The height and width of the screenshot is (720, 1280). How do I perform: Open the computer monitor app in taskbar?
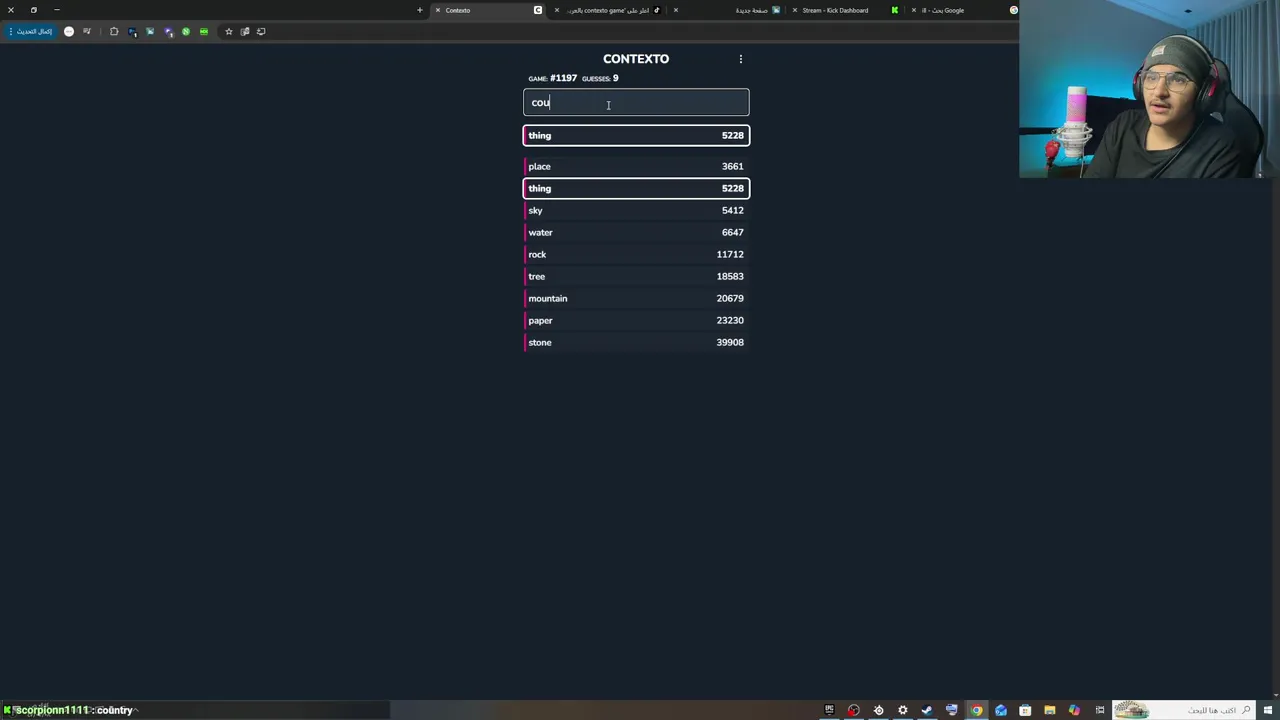tap(951, 710)
